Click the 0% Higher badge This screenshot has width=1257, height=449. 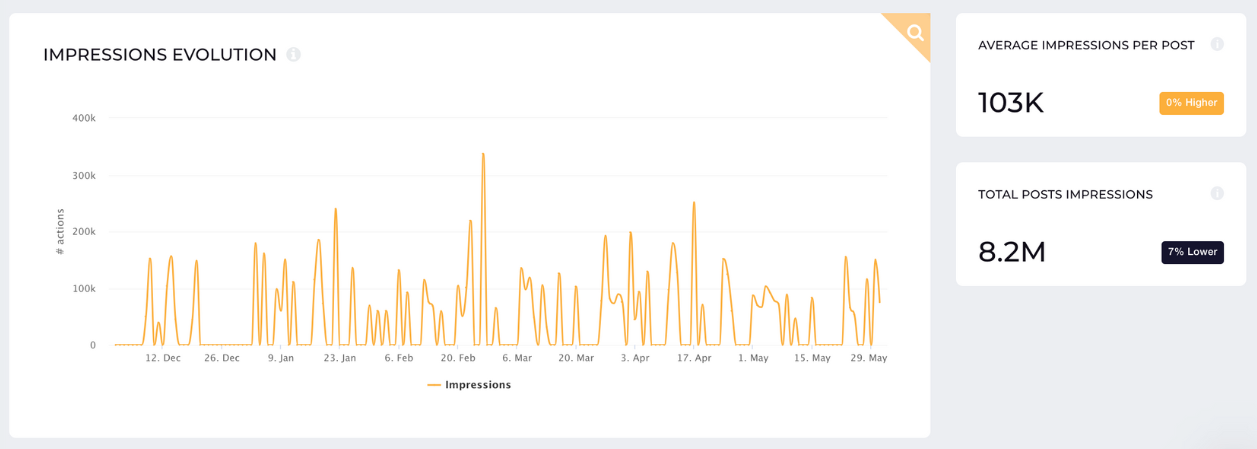(1191, 103)
